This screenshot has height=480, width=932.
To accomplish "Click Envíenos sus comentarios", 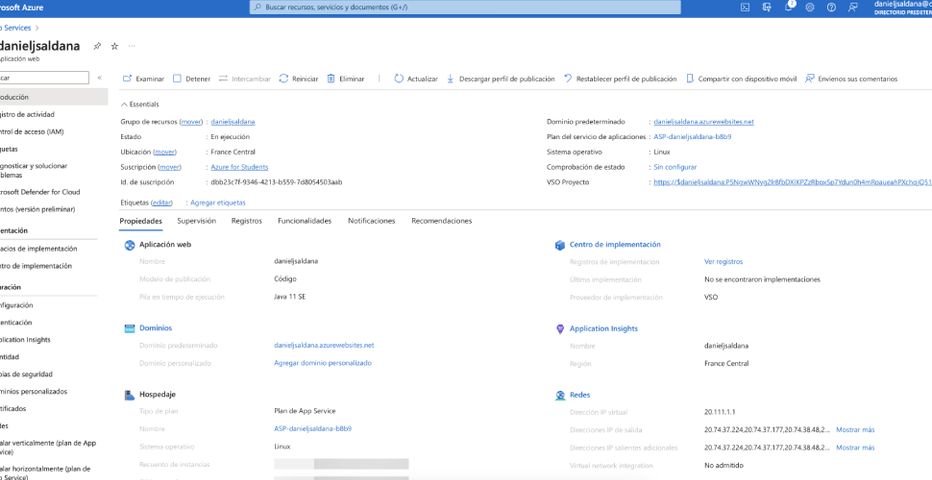I will coord(851,79).
